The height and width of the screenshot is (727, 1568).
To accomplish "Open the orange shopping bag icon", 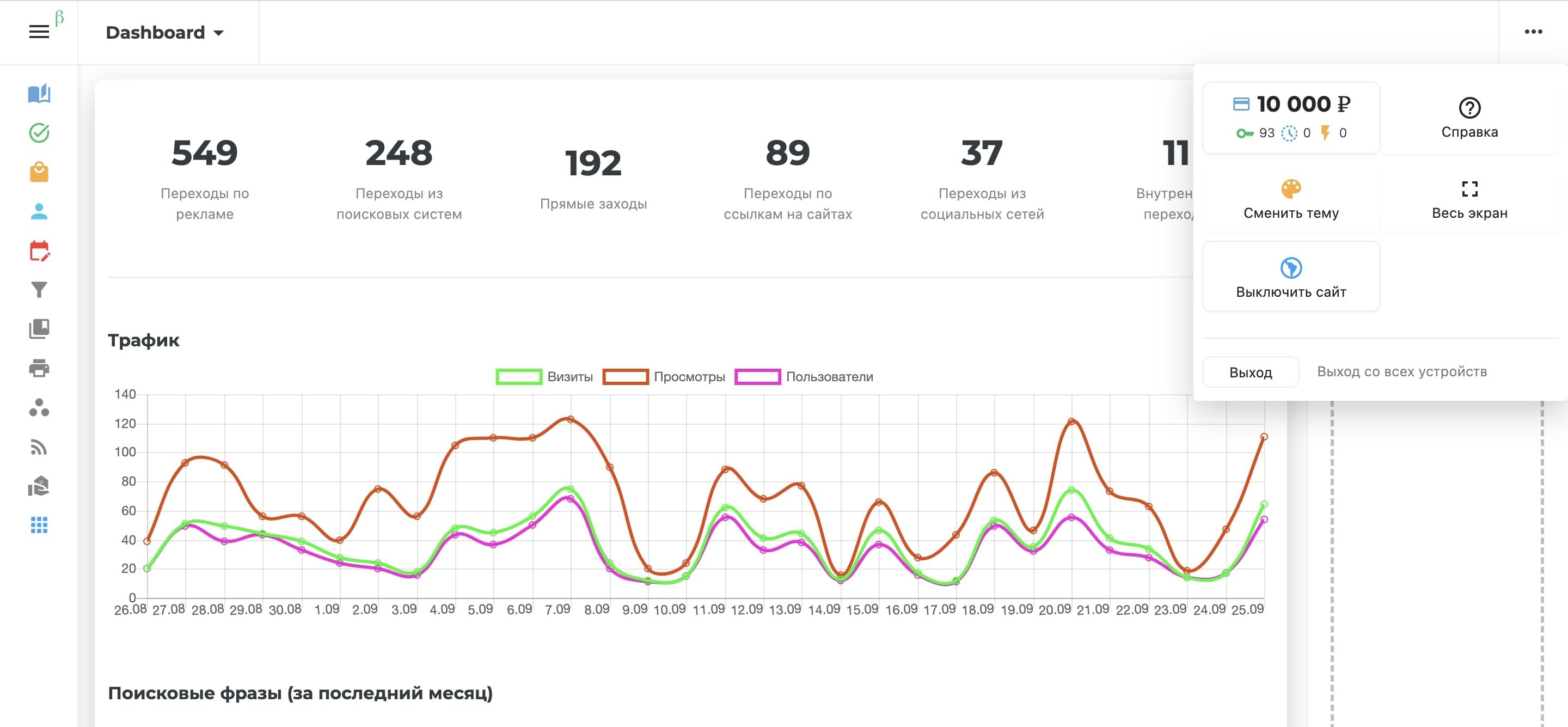I will tap(39, 172).
